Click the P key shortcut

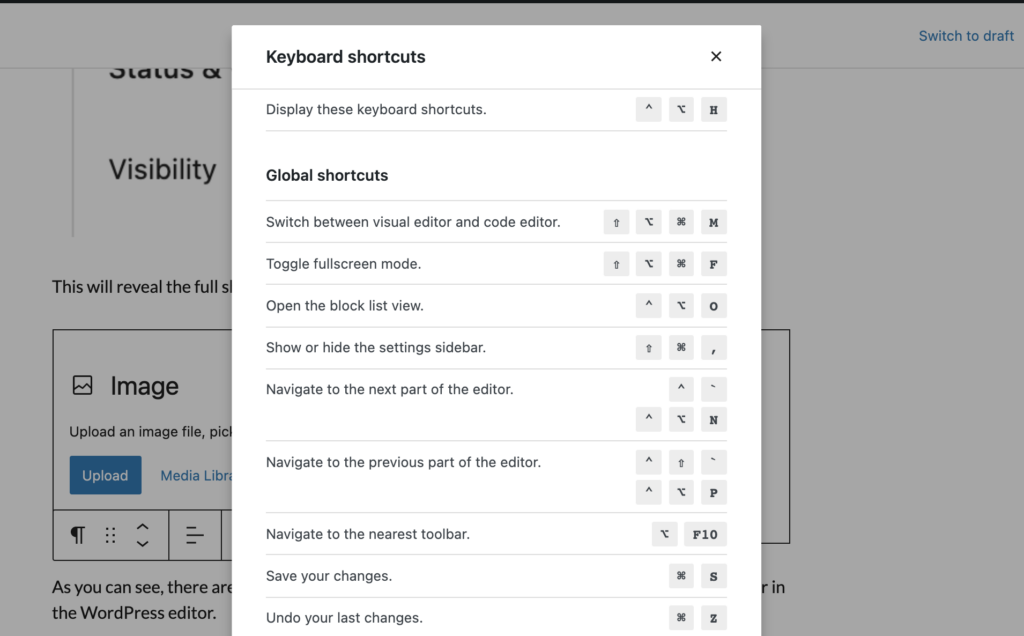tap(713, 492)
